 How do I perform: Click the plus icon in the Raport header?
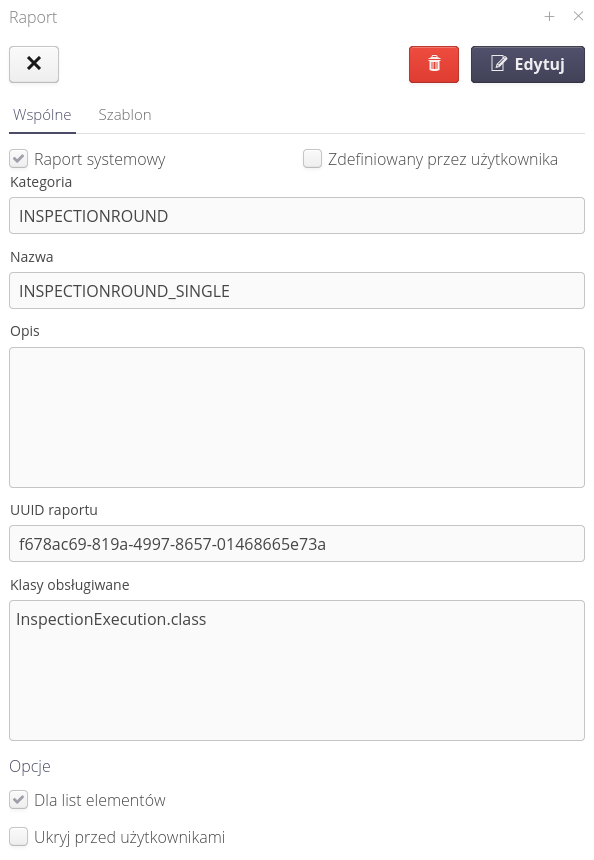(x=549, y=17)
